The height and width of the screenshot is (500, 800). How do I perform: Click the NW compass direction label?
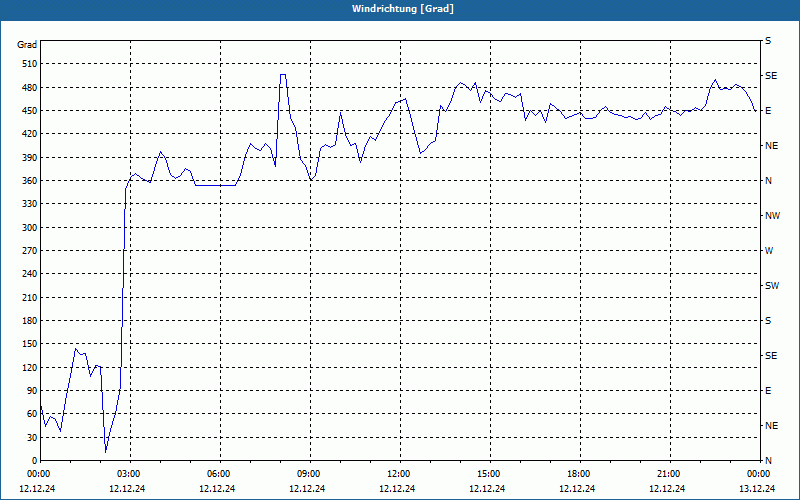[772, 216]
